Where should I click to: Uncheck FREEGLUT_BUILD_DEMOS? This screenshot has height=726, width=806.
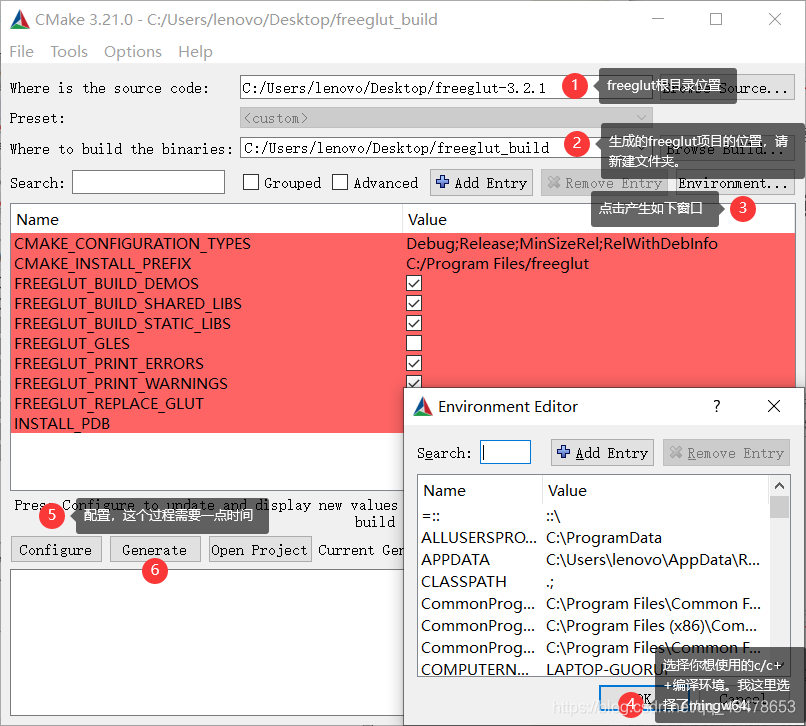[413, 283]
